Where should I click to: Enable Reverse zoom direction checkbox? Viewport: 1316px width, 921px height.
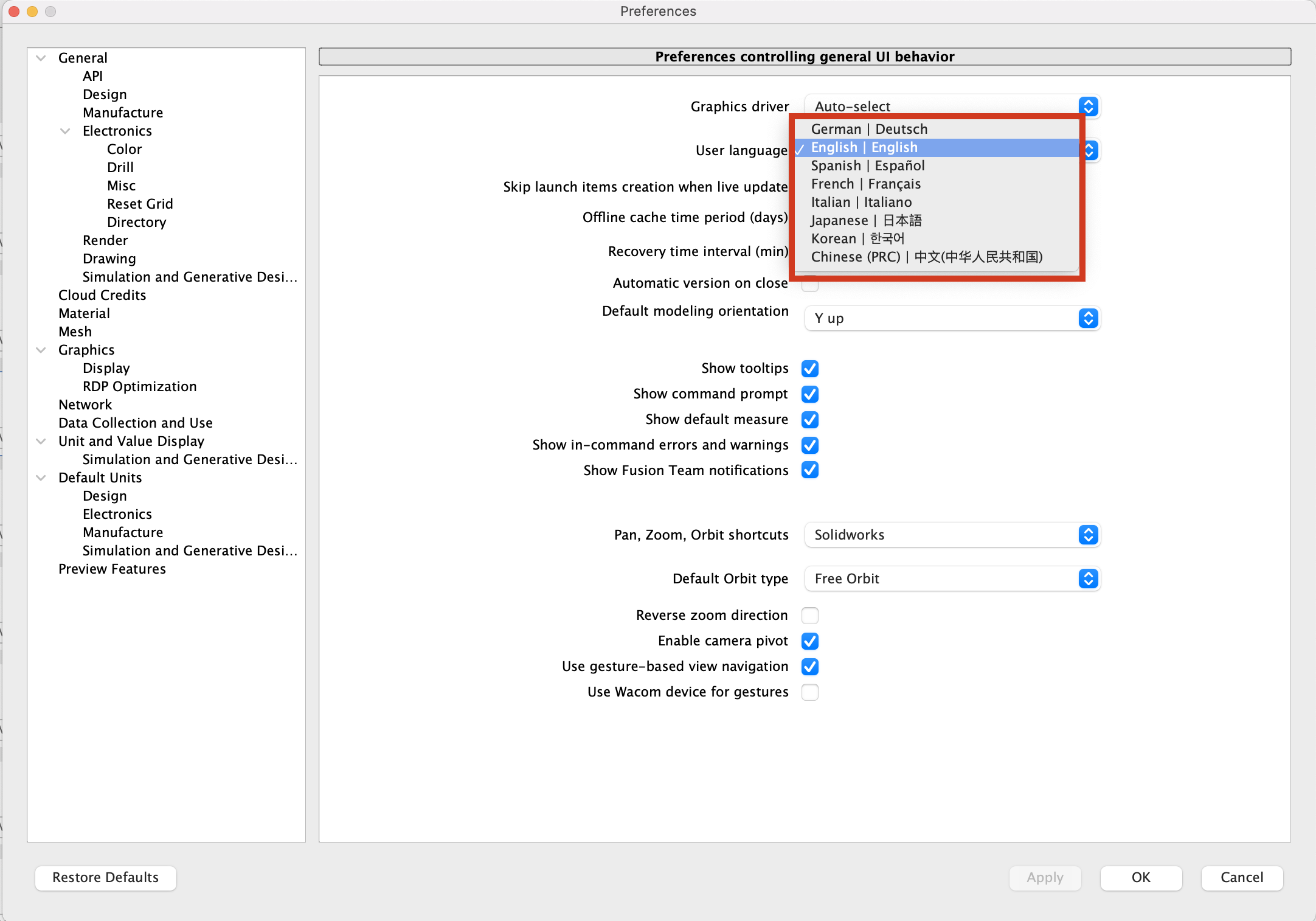click(x=809, y=616)
